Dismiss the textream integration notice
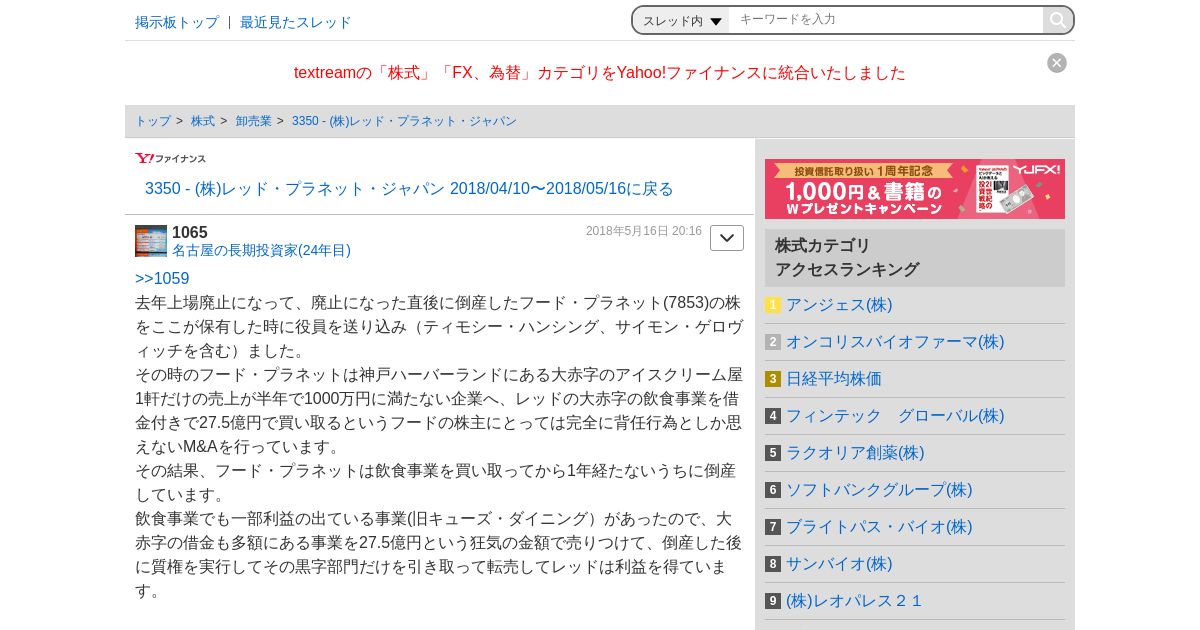Viewport: 1200px width, 630px height. point(1057,63)
